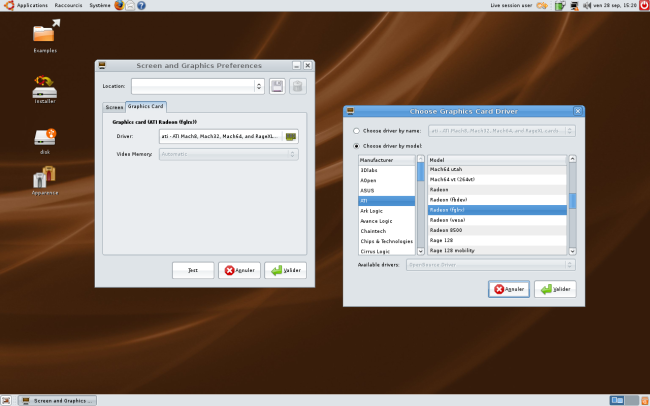Click the floppy save location icon

point(277,86)
